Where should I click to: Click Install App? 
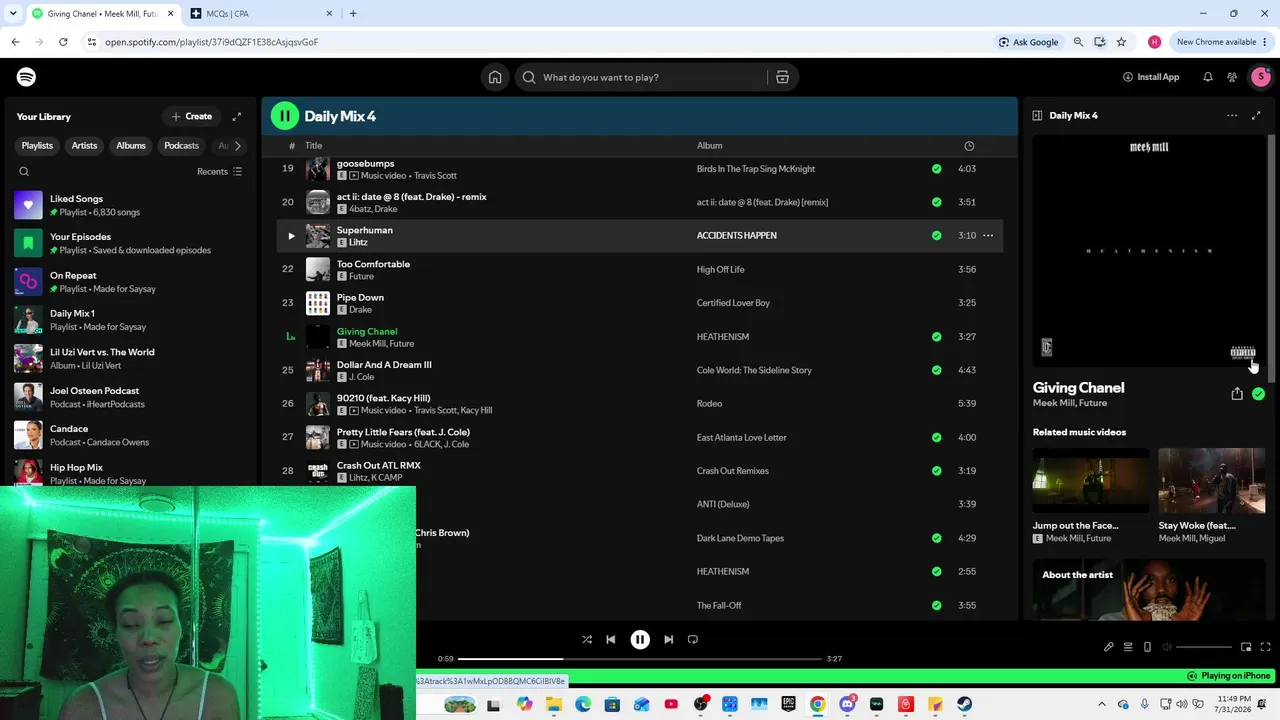tap(1151, 77)
